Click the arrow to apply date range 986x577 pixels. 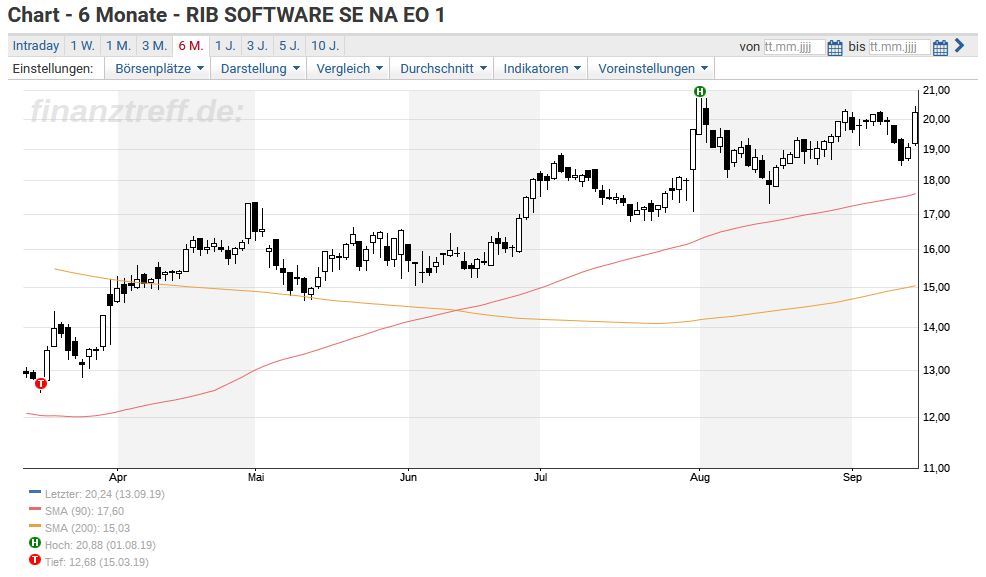point(959,45)
